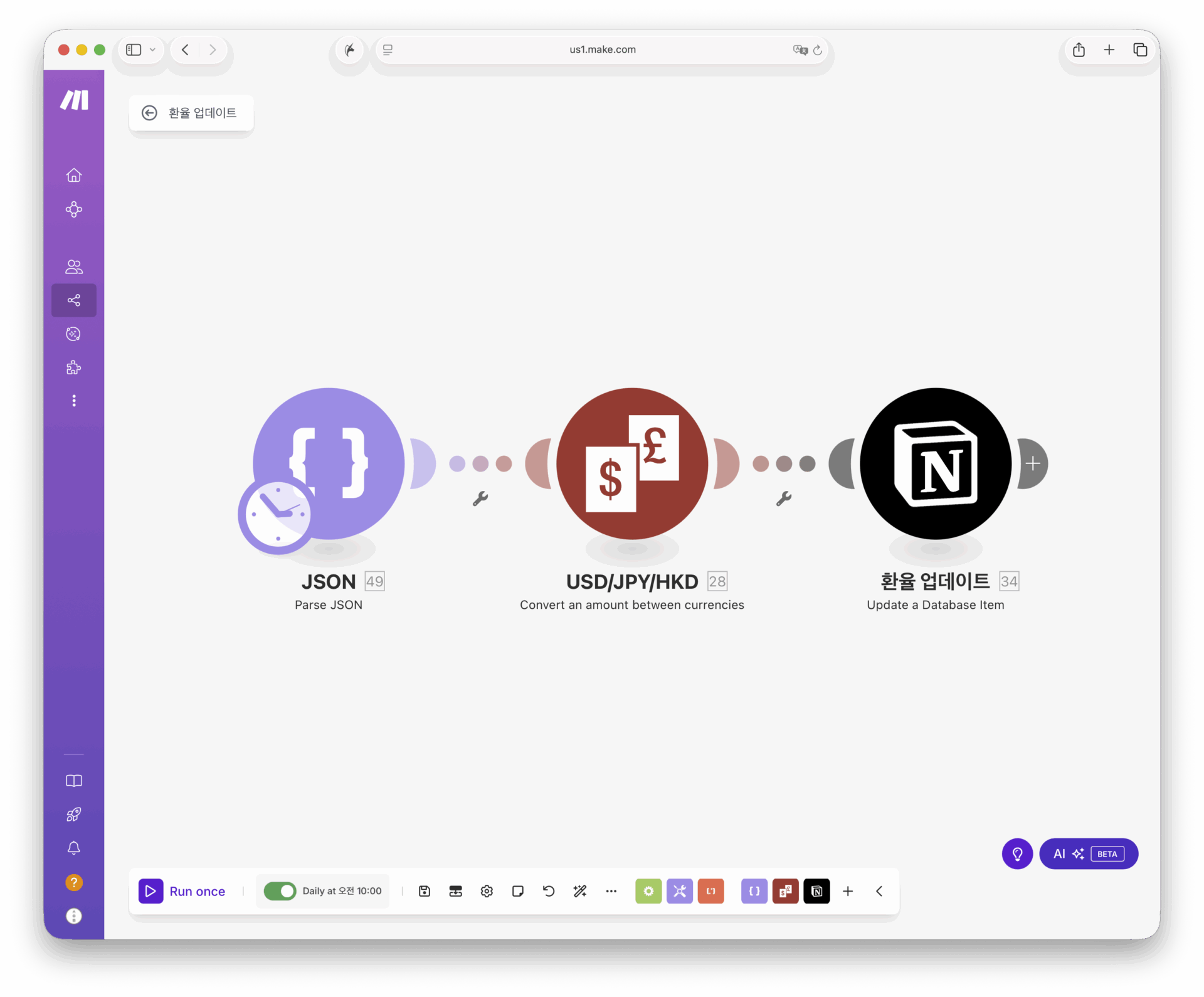This screenshot has height=997, width=1204.
Task: Click the purple JSON favorite in toolbar
Action: (x=754, y=891)
